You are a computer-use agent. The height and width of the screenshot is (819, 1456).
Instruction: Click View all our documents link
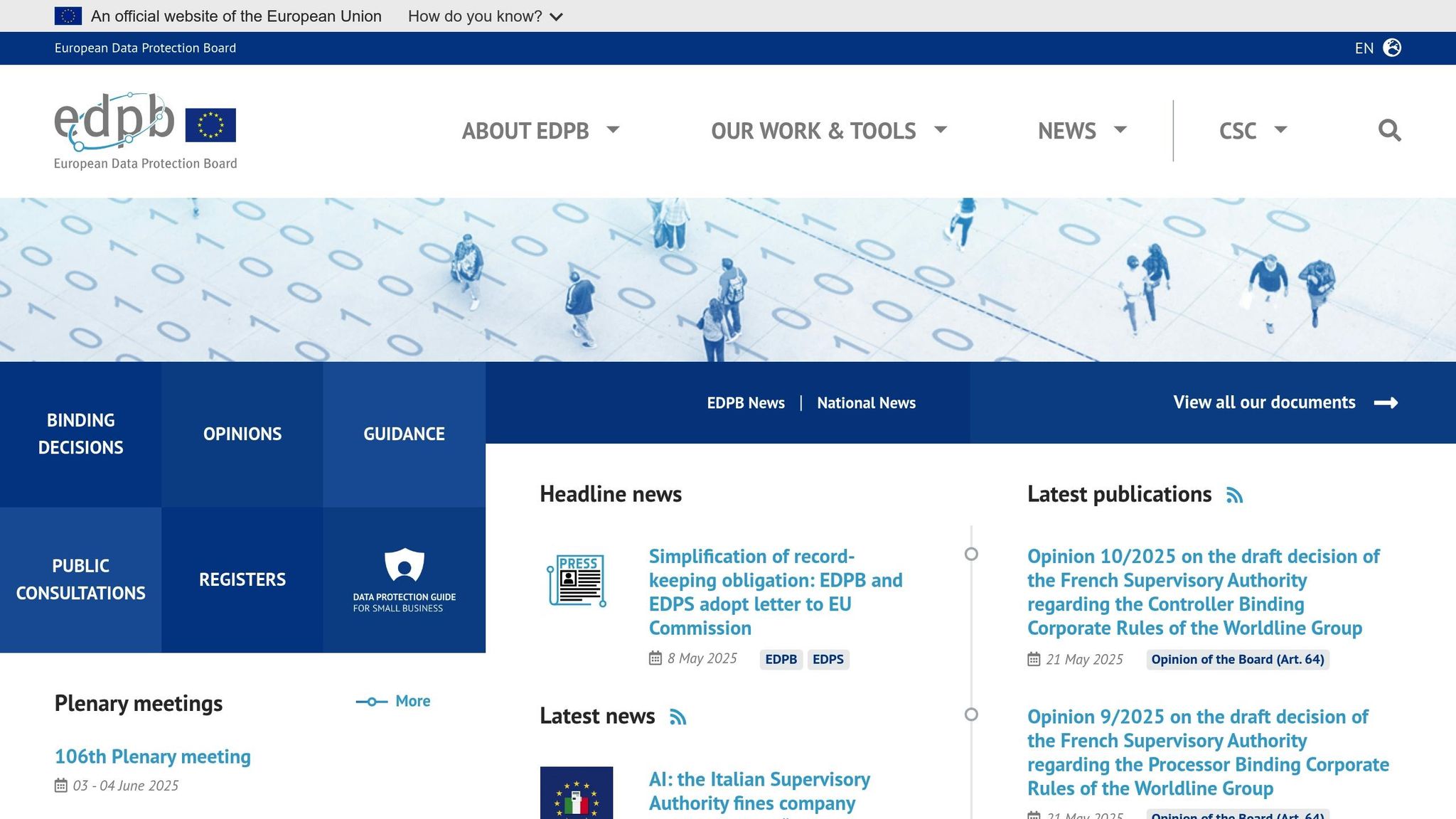(1264, 402)
